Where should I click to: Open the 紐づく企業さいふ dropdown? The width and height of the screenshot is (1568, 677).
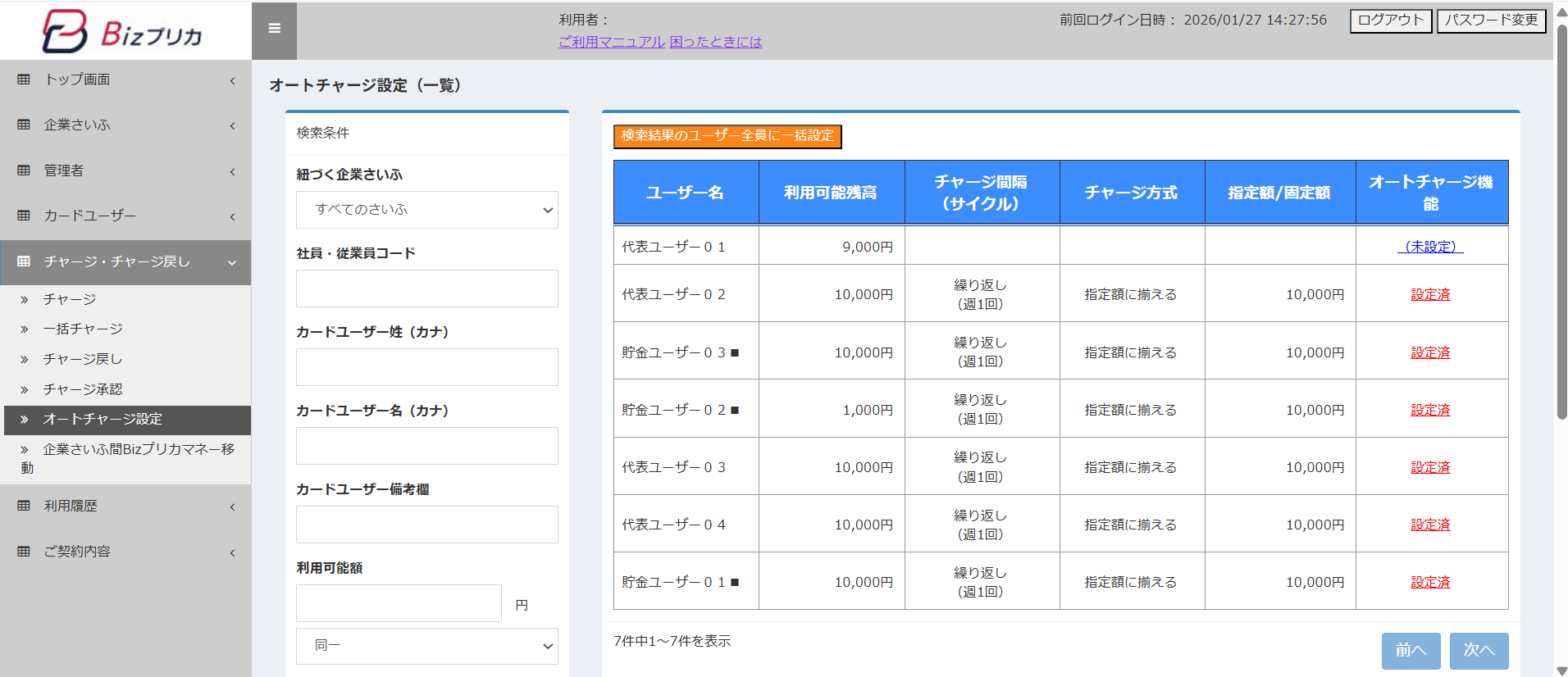pos(426,210)
